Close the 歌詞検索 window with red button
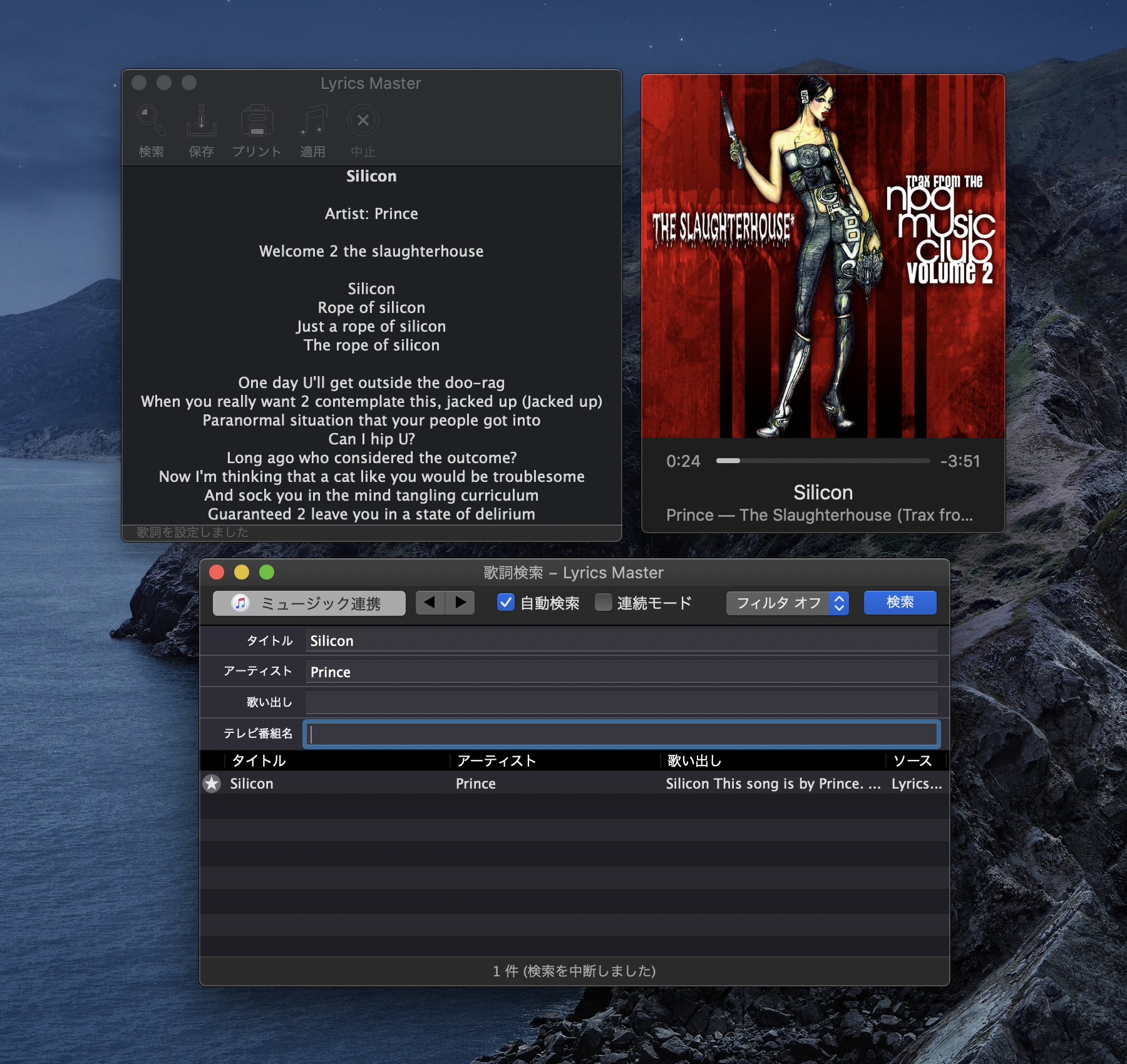Viewport: 1127px width, 1064px height. point(217,572)
